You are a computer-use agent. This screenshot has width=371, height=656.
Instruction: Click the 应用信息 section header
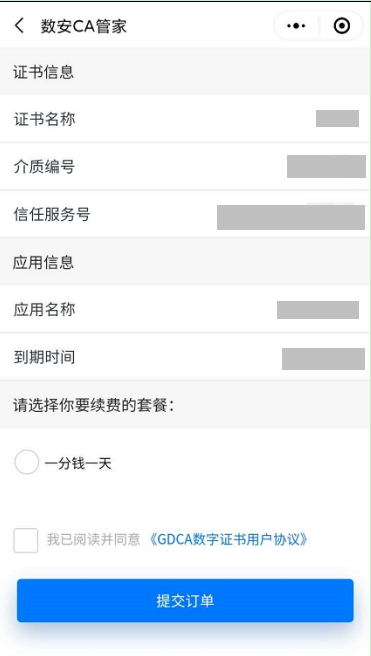pyautogui.click(x=43, y=262)
